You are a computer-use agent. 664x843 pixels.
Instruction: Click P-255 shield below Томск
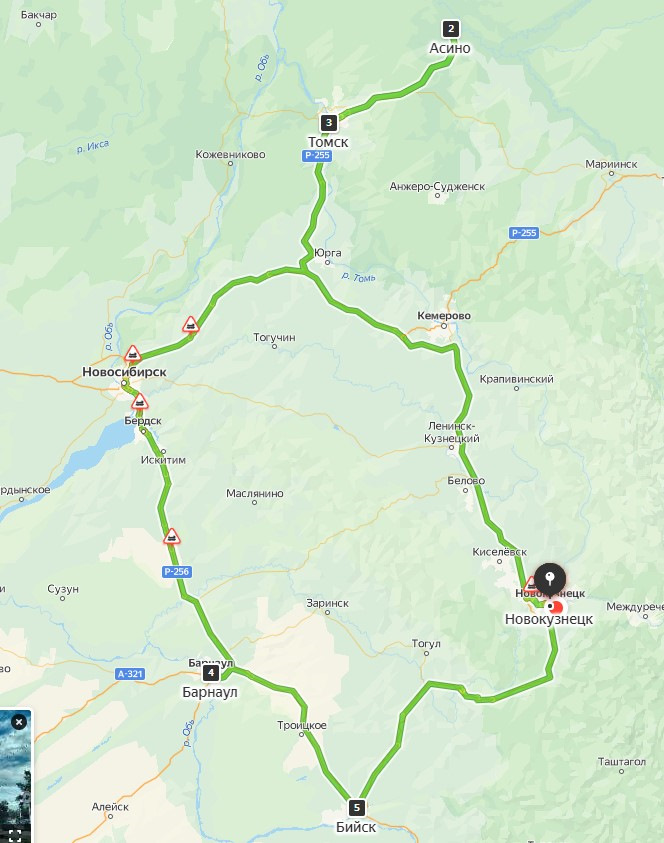(317, 155)
